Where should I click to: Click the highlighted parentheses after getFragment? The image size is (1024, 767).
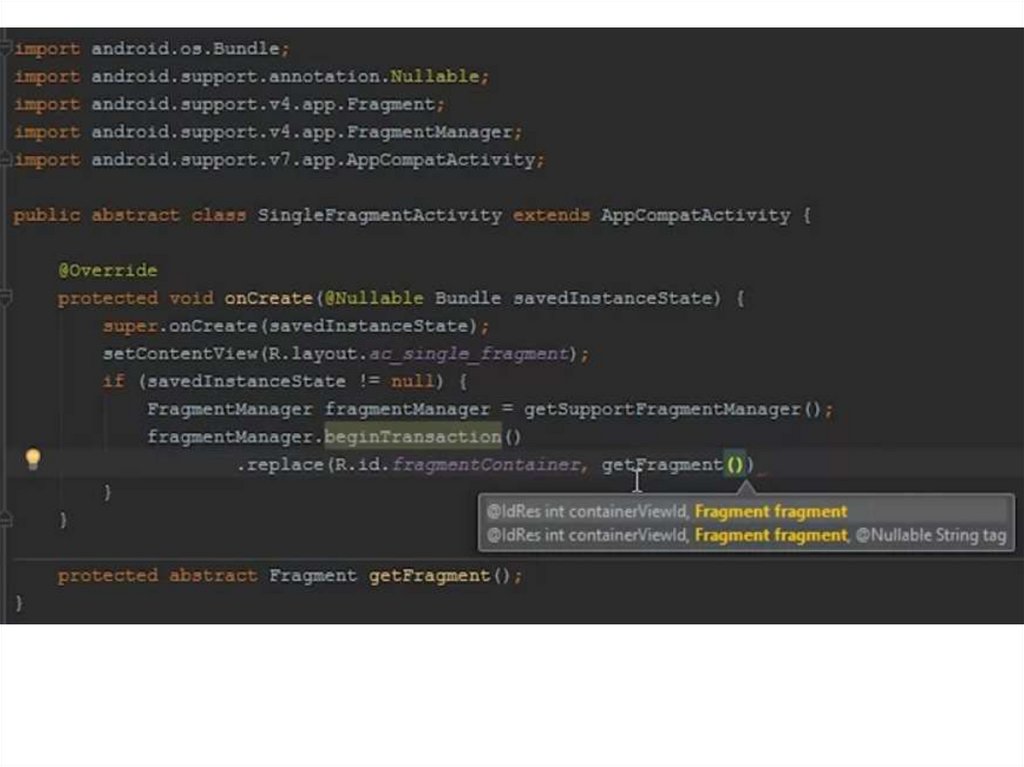735,465
